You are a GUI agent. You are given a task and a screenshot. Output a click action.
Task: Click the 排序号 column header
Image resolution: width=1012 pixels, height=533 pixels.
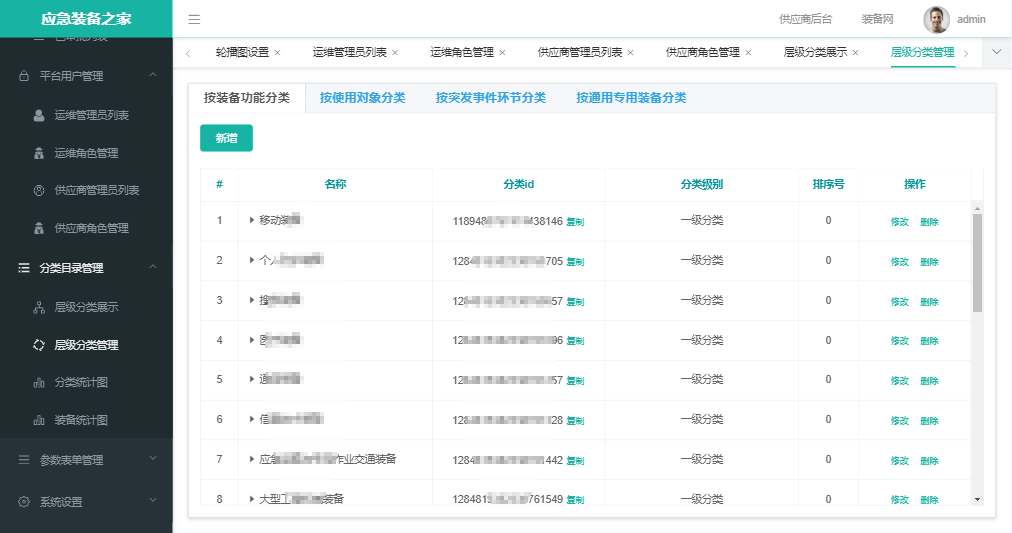[x=828, y=185]
